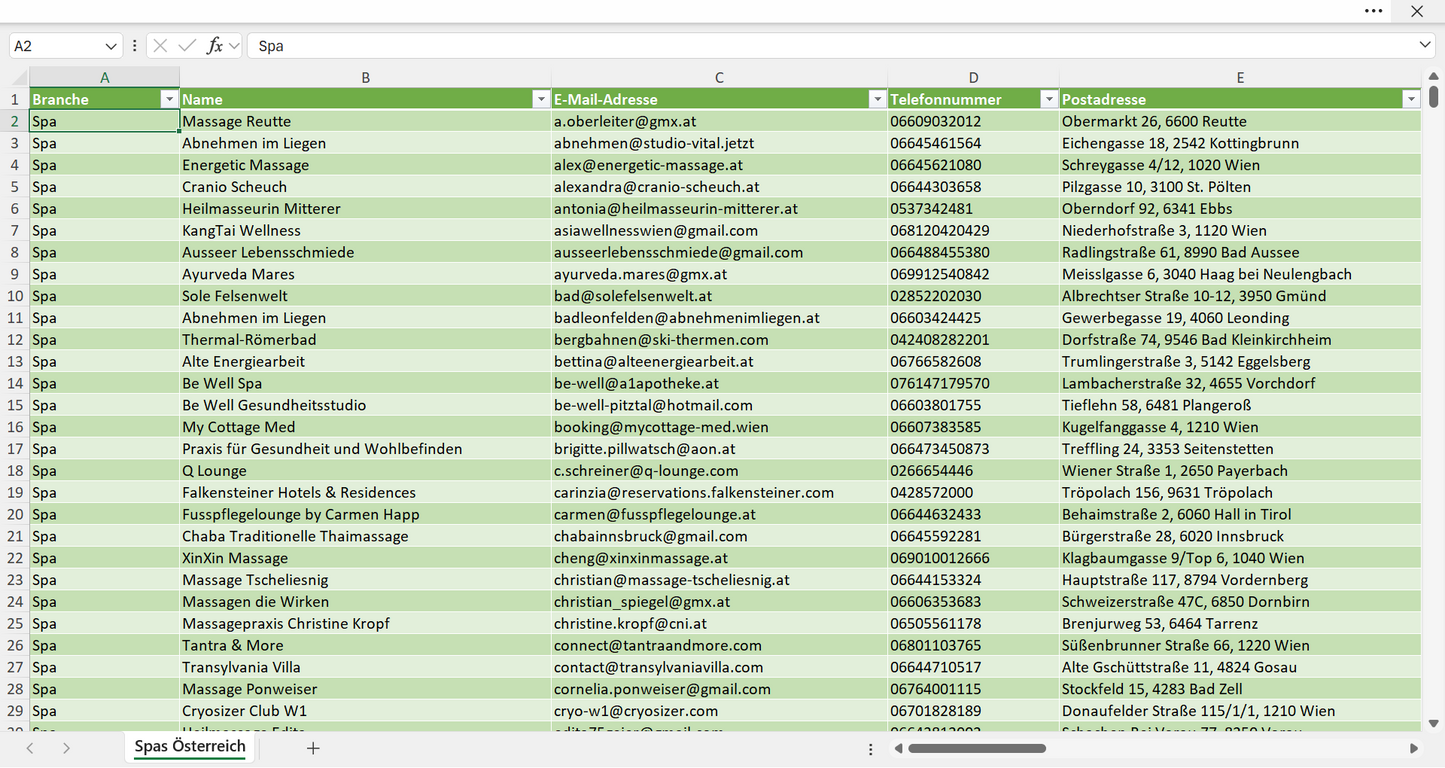1445x768 pixels.
Task: Click the horizontal scrollbar left arrow
Action: point(898,748)
